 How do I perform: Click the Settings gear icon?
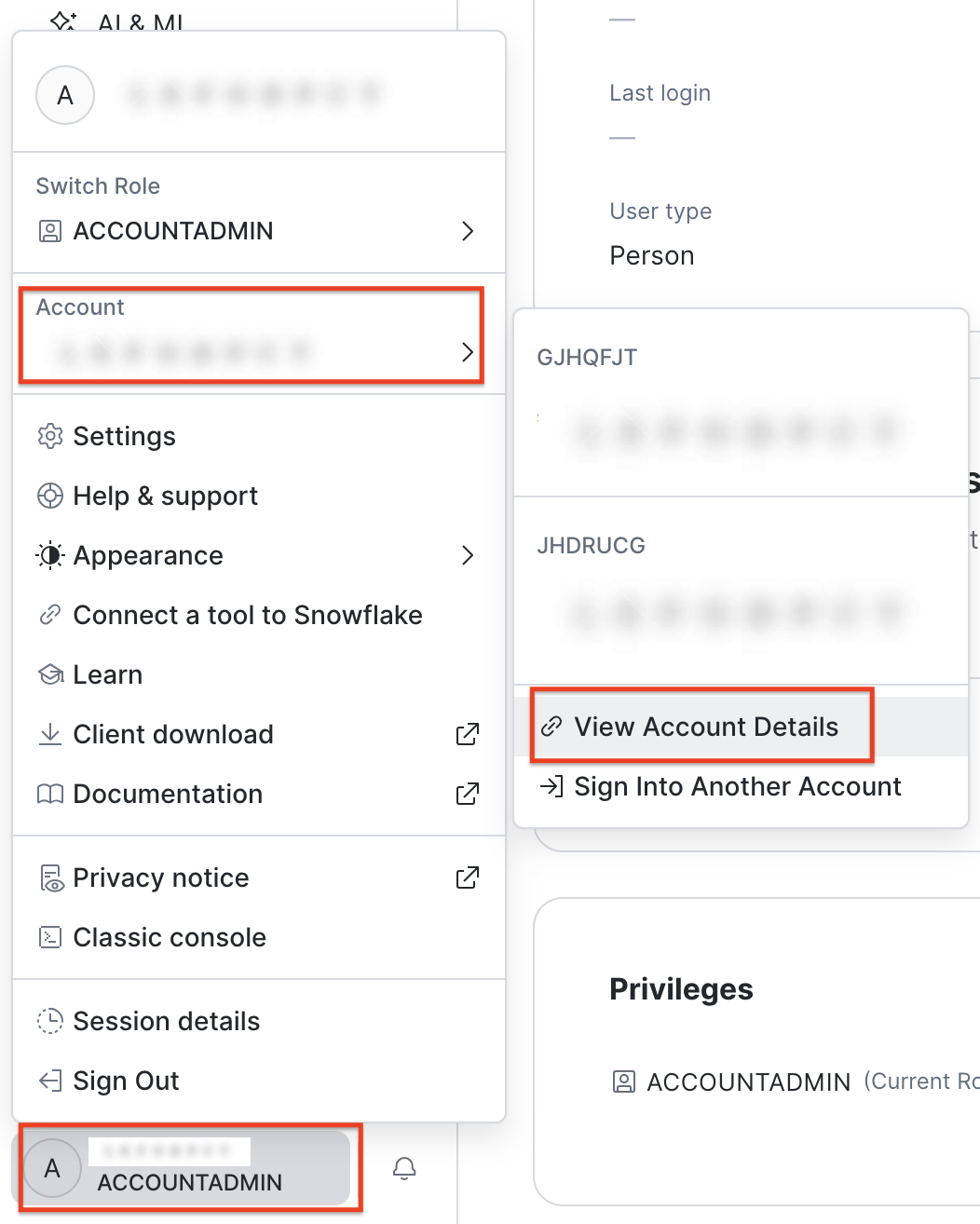(x=49, y=436)
